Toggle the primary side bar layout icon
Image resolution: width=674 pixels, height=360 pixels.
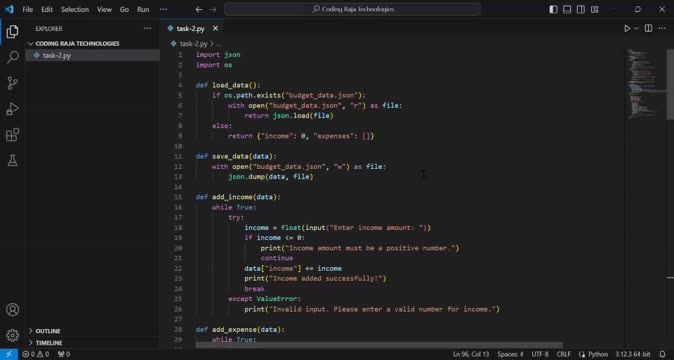pyautogui.click(x=554, y=9)
